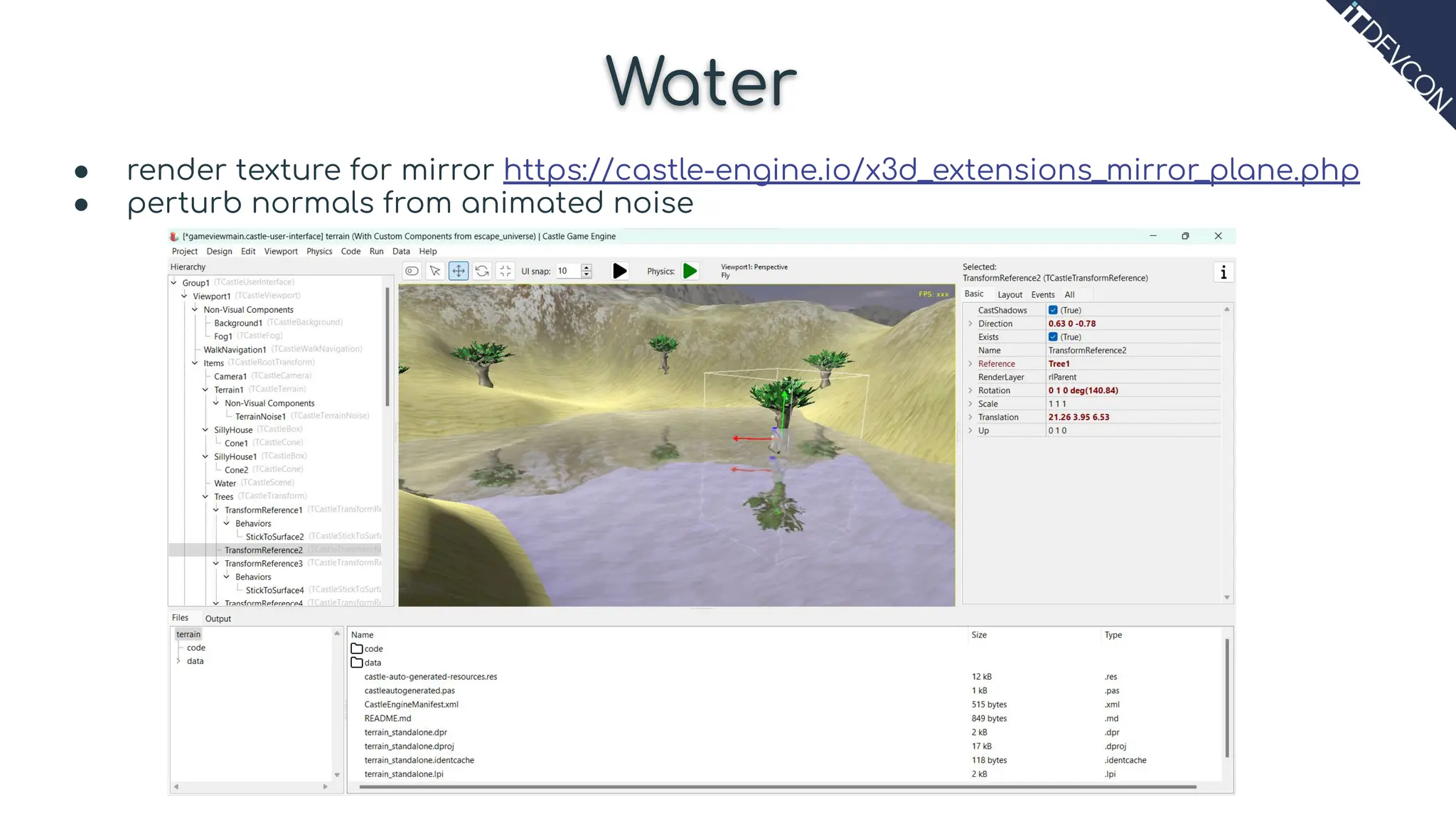Expand the Rotation property

tap(970, 390)
